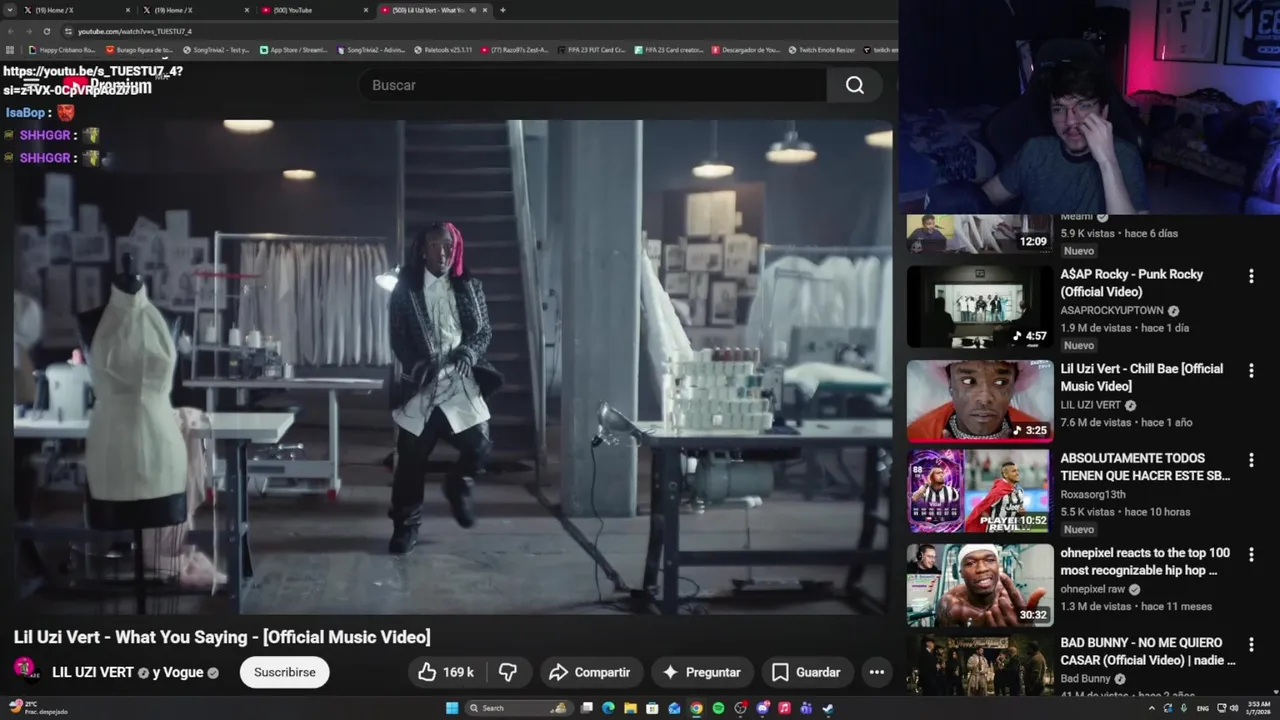1280x720 pixels.
Task: Go forward with the browser forward arrow
Action: pos(28,31)
